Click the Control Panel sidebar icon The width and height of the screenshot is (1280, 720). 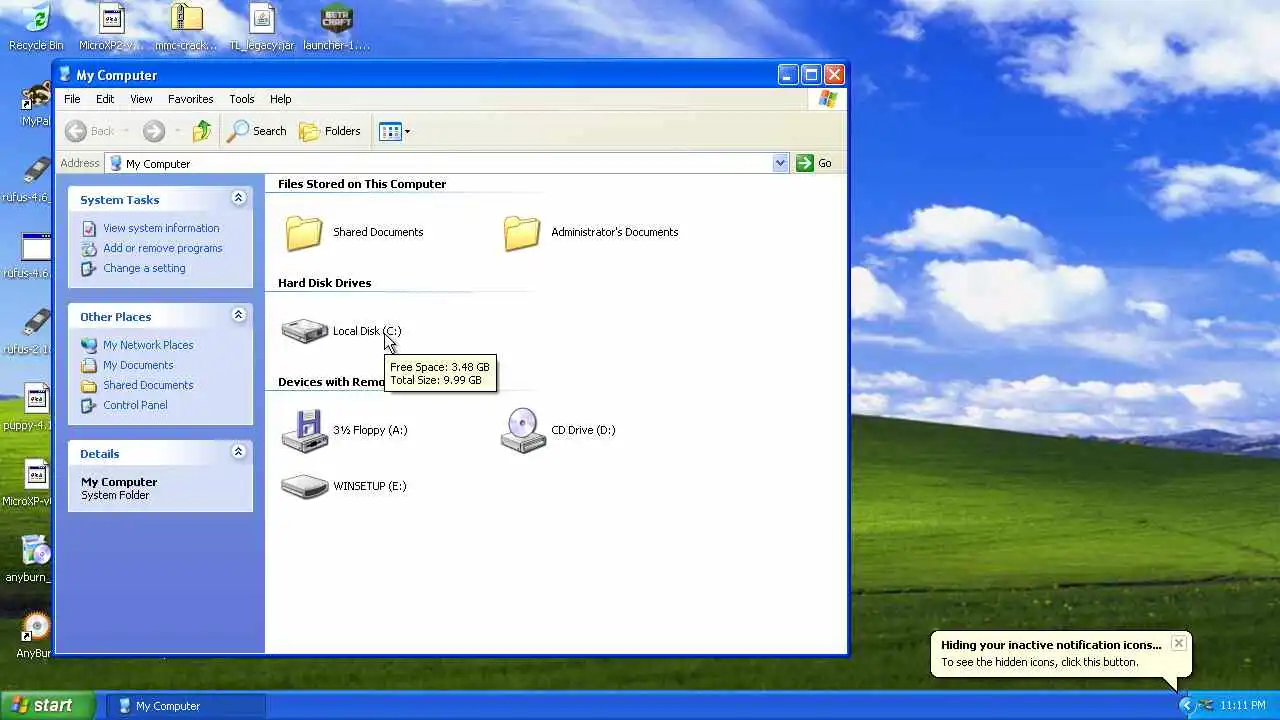point(89,405)
